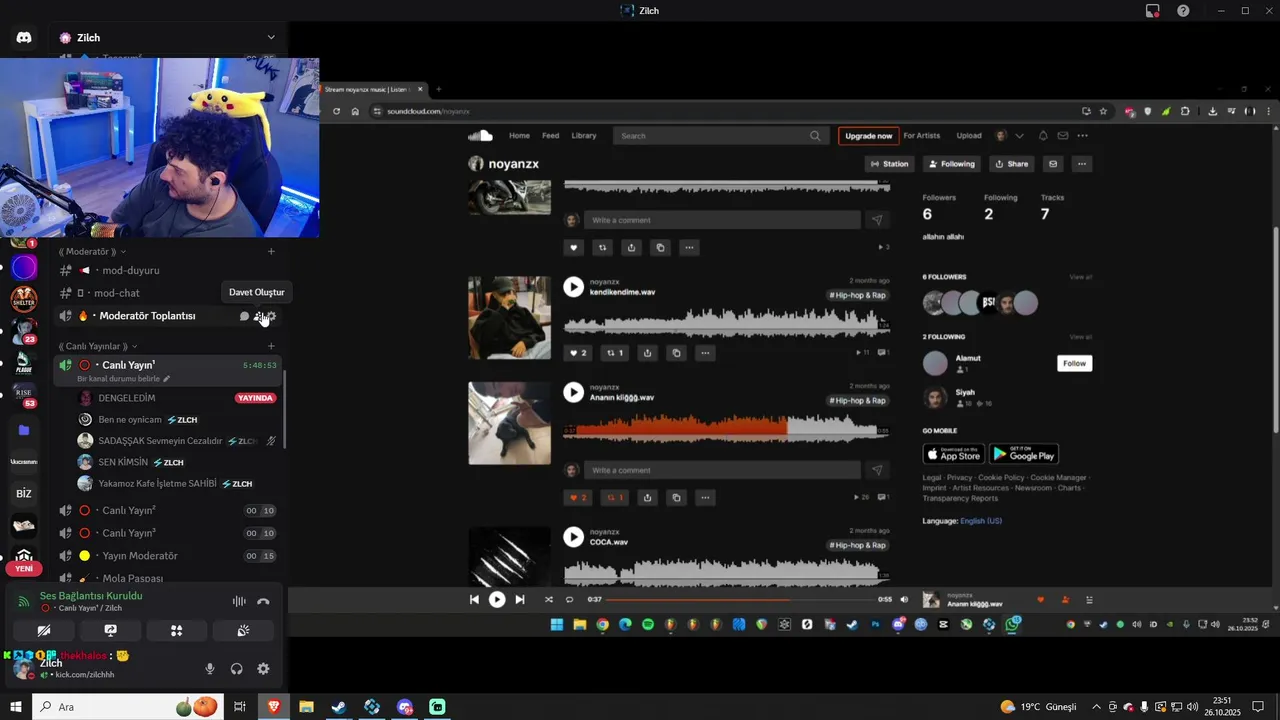This screenshot has height=720, width=1280.
Task: Create invite for Moderatör Toplantısı channel
Action: click(x=258, y=316)
